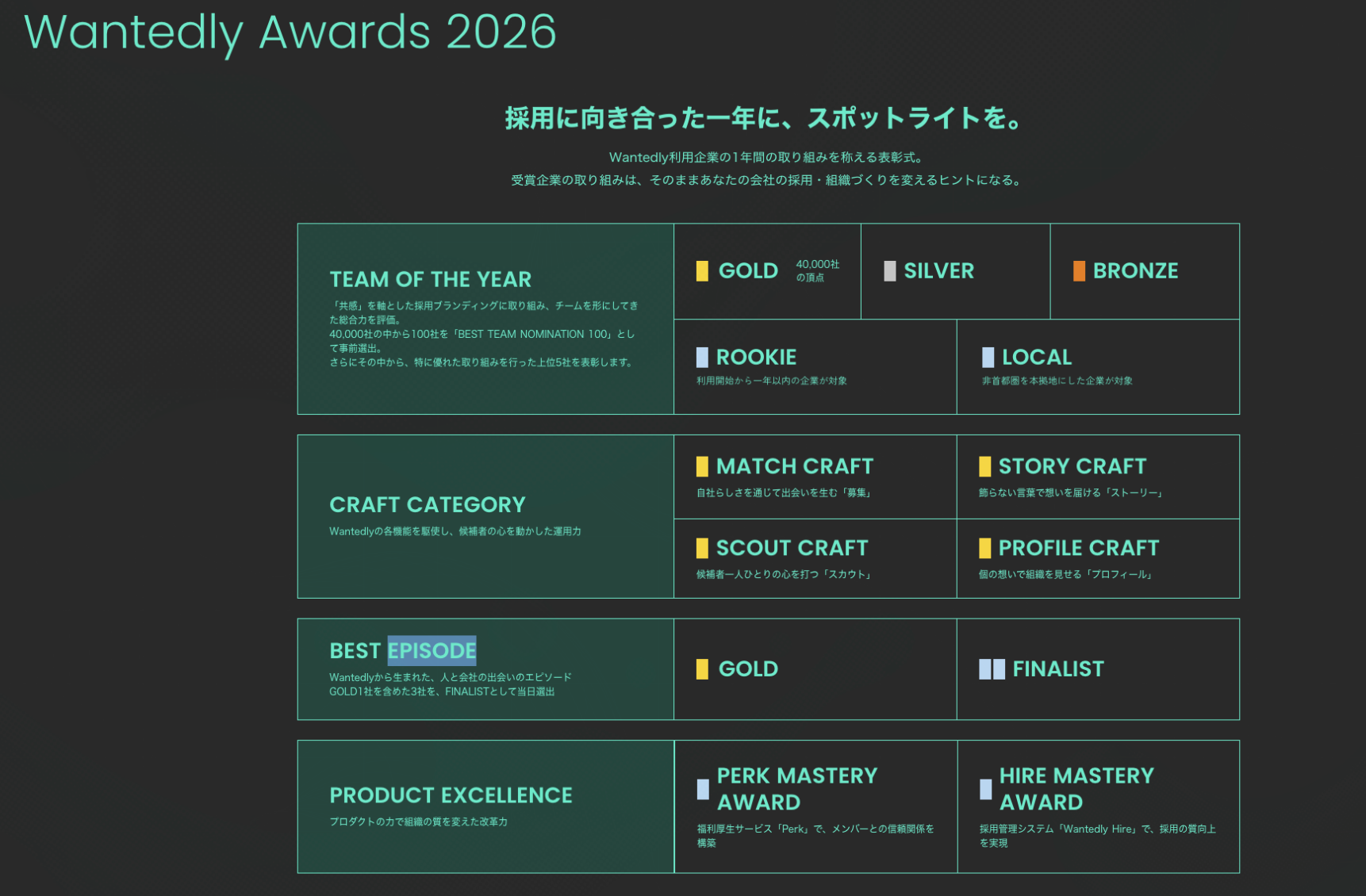Click the yellow marker beside Team of the Year GOLD
Image resolution: width=1366 pixels, height=896 pixels.
pos(702,271)
